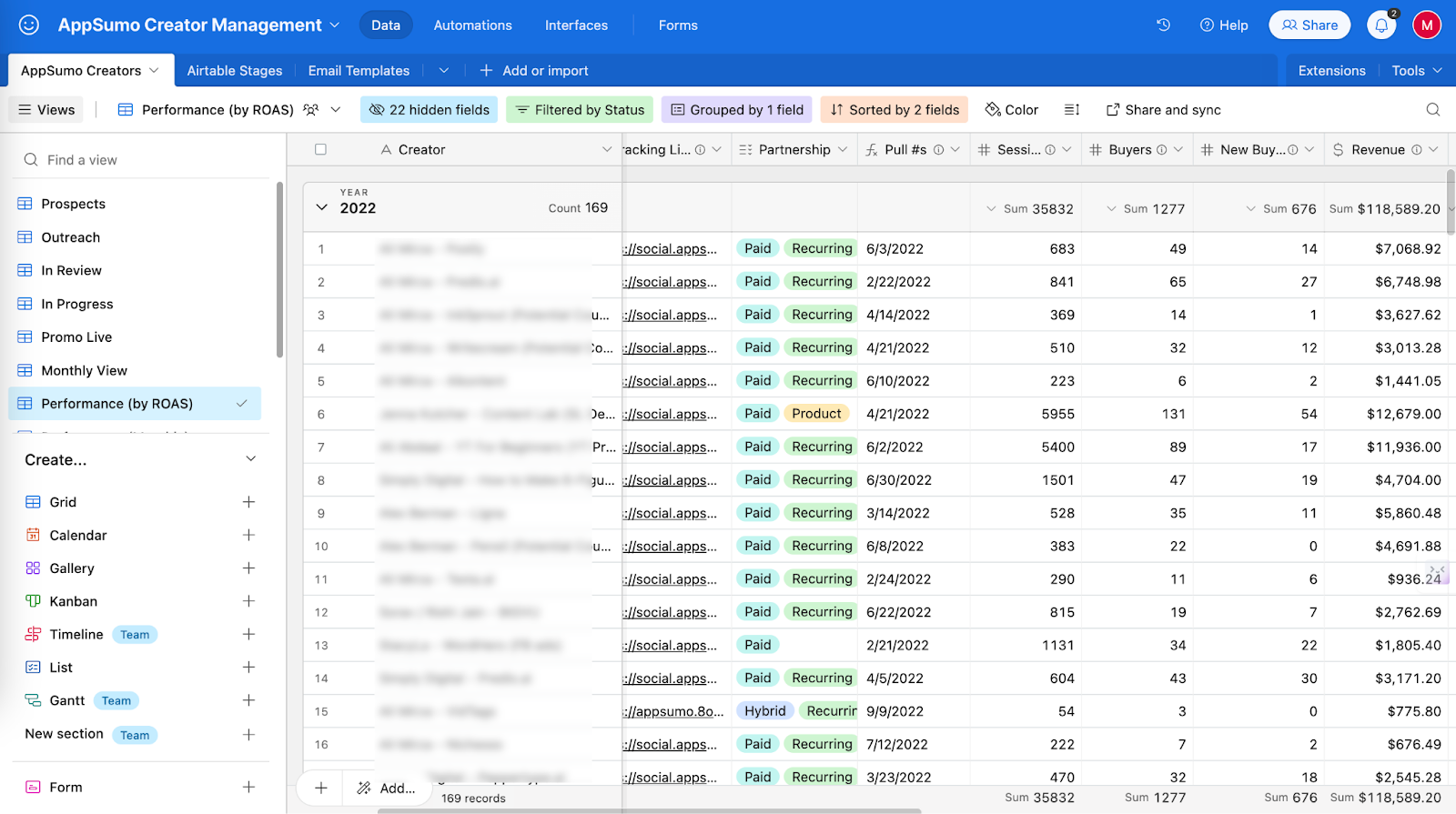Open Share and sync
1456x814 pixels.
(x=1163, y=110)
